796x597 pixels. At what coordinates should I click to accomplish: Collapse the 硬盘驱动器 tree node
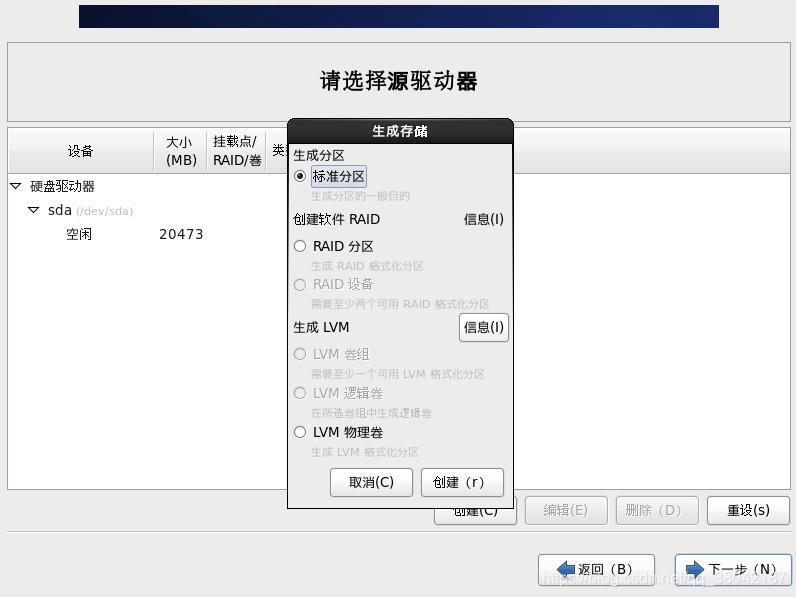click(16, 186)
